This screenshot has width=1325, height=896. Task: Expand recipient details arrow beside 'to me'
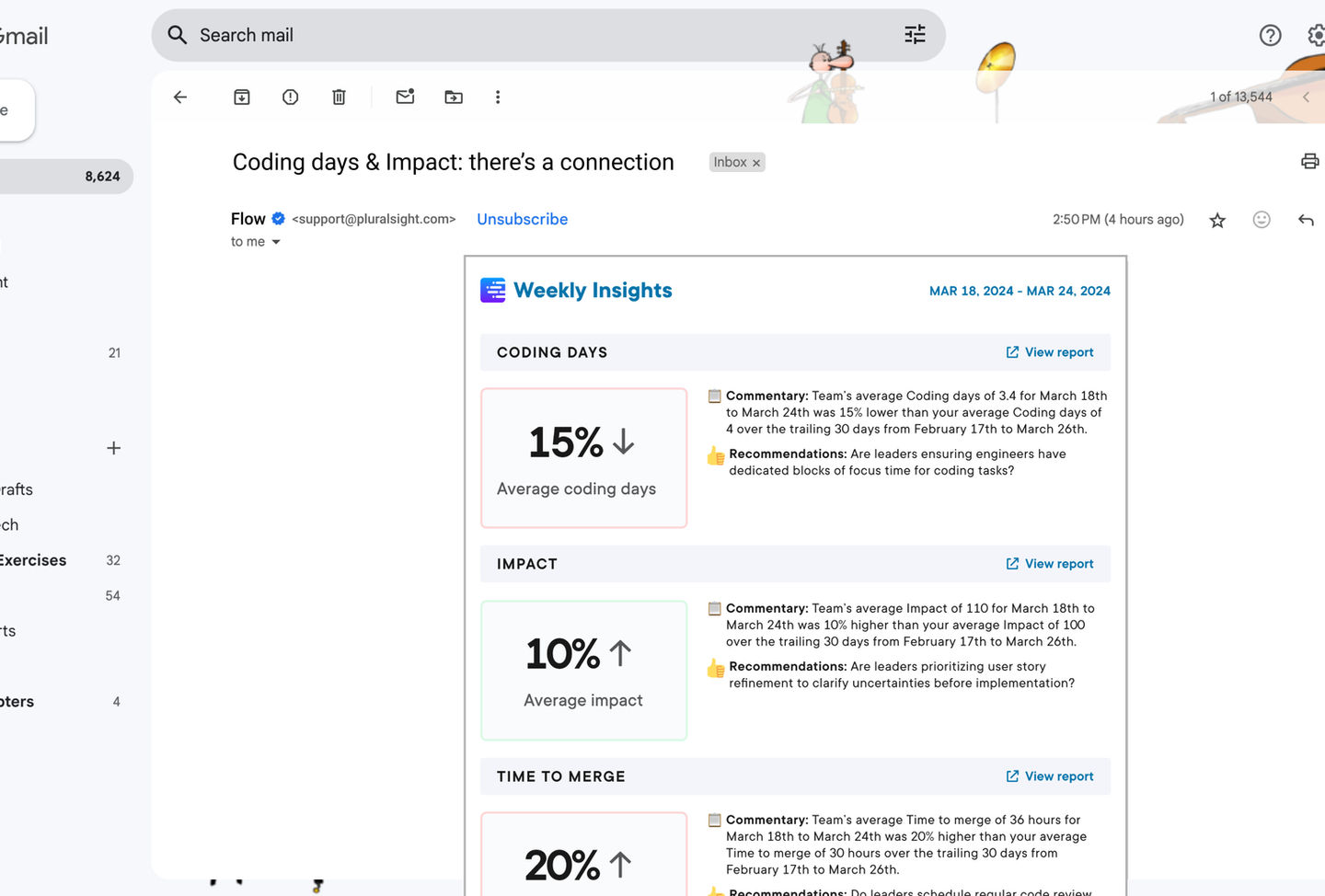tap(275, 242)
